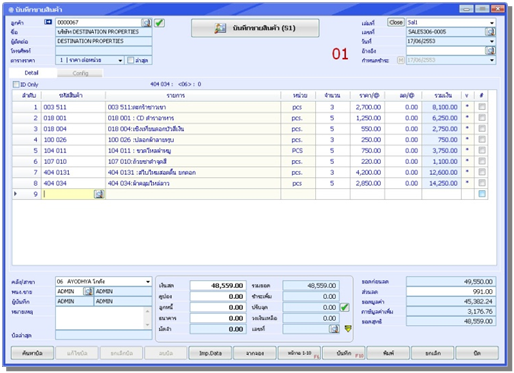This screenshot has width=514, height=373.
Task: Click description cell 018 001 : CD
Action: click(193, 118)
